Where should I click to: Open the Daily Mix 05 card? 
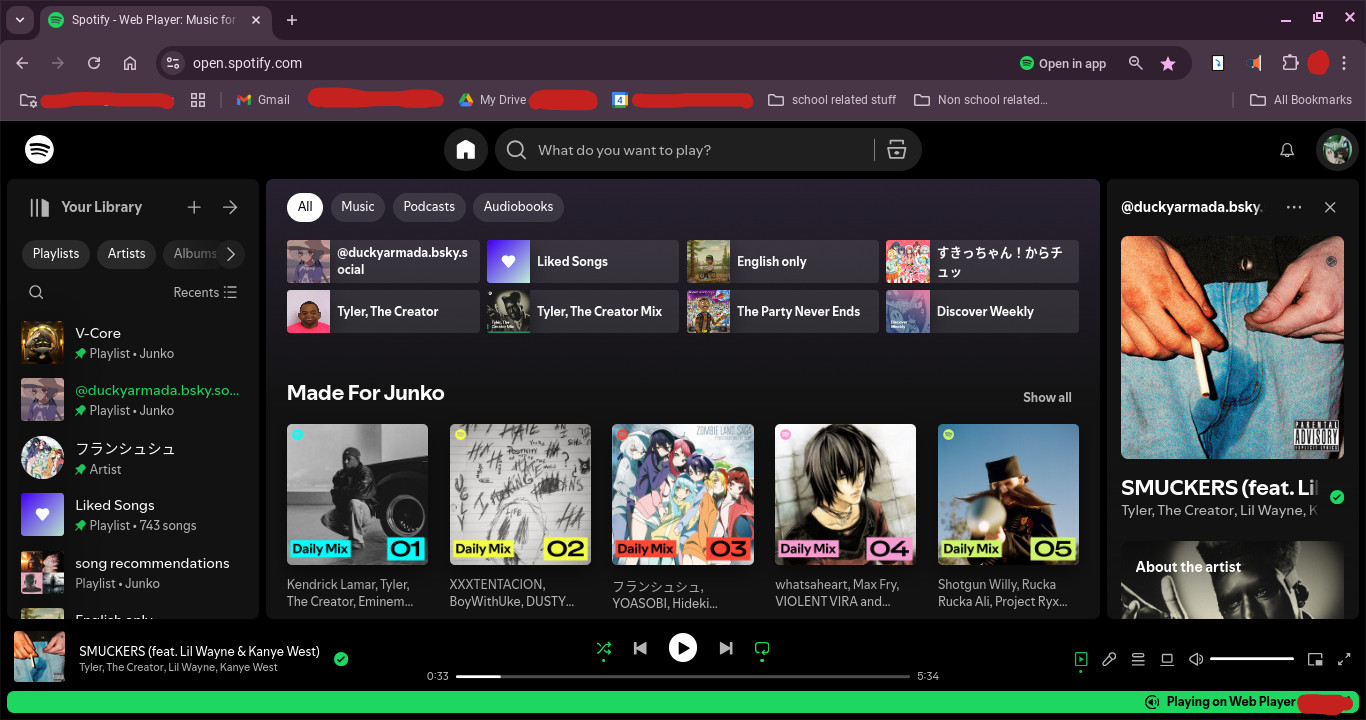1008,517
